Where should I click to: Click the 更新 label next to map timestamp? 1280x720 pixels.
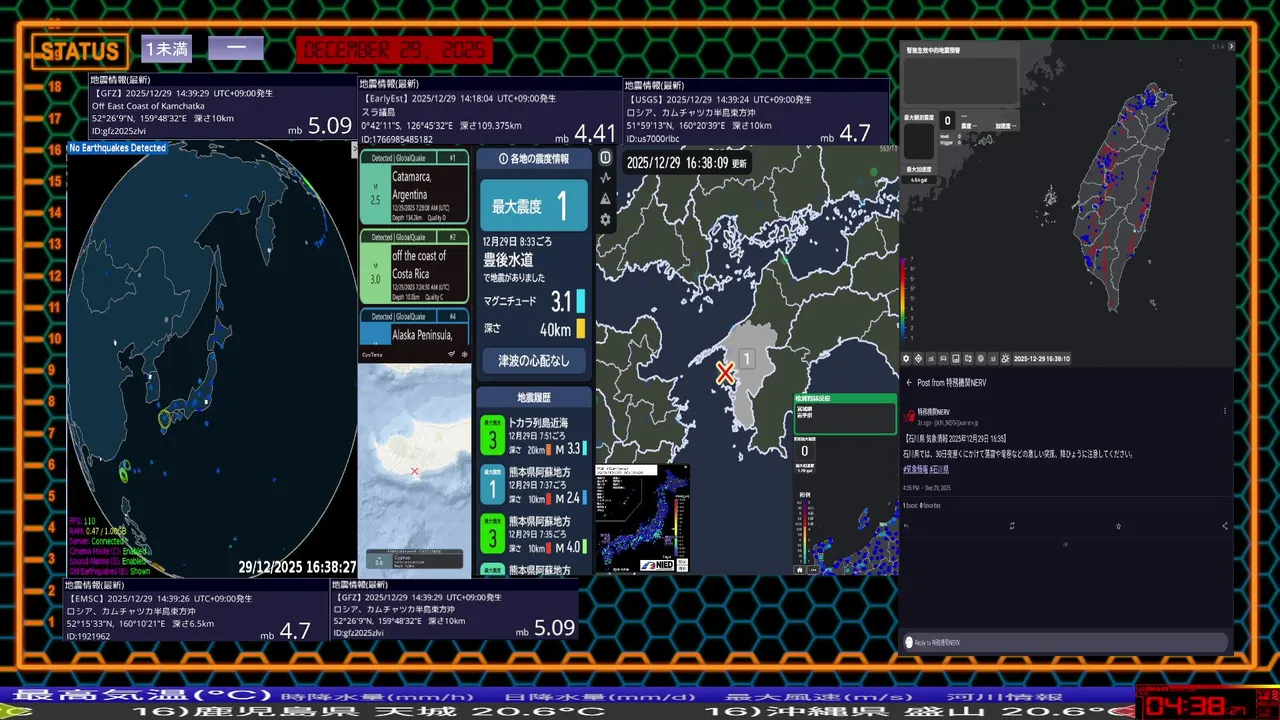point(738,163)
